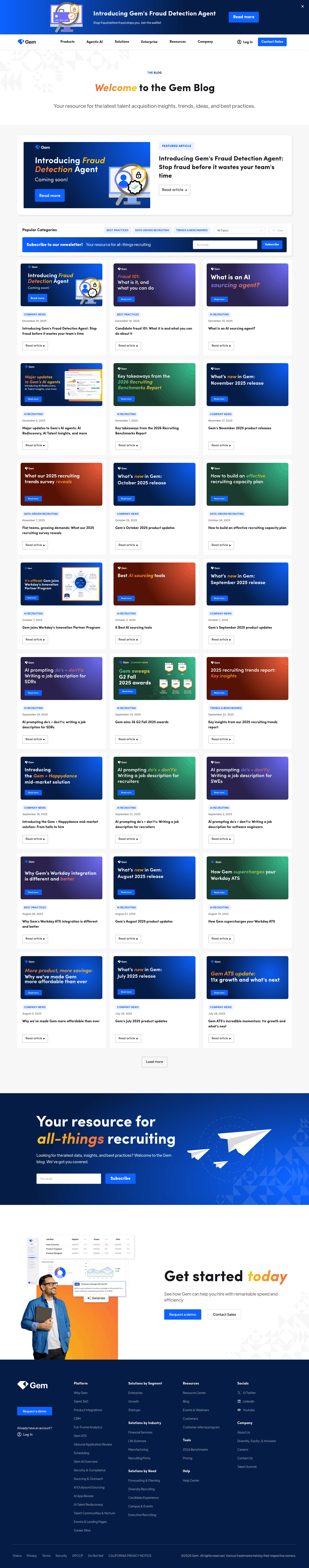This screenshot has height=1568, width=309.
Task: Click the user icon beside Log In
Action: tap(239, 42)
